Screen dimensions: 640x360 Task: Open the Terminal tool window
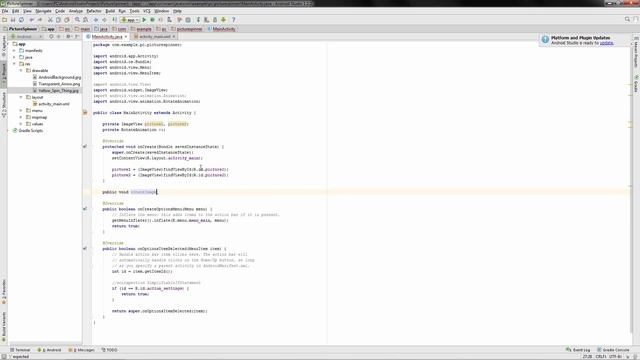(x=20, y=350)
